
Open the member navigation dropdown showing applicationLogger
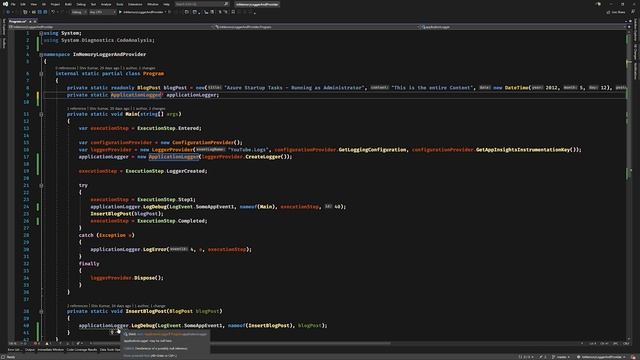pyautogui.click(x=523, y=27)
